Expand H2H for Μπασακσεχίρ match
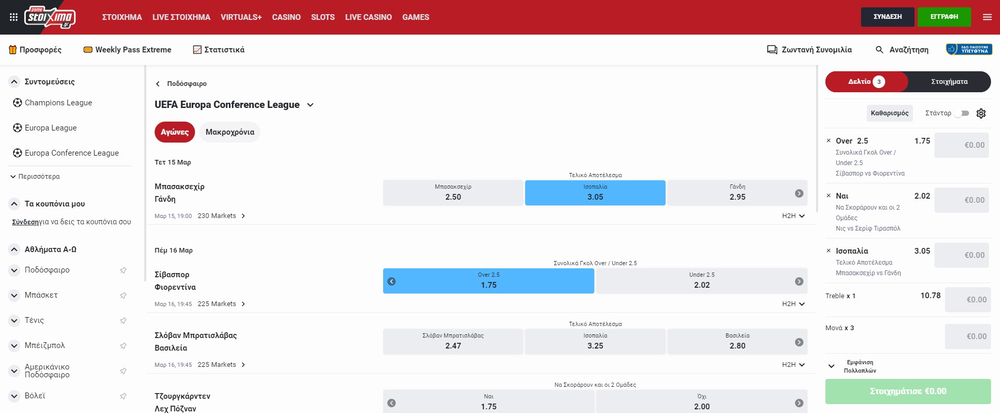The height and width of the screenshot is (413, 1000). pos(793,216)
